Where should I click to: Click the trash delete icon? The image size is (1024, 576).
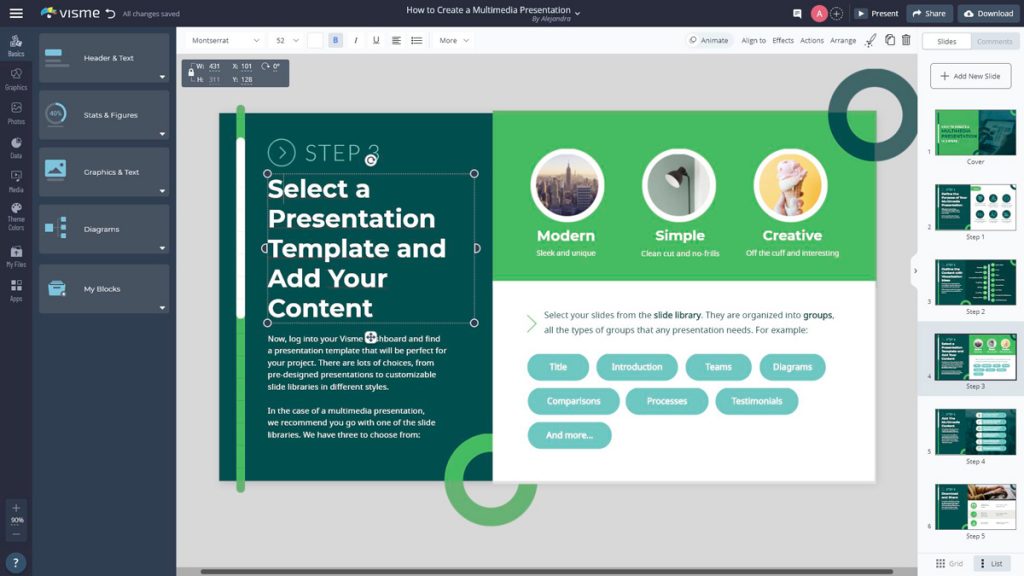(906, 40)
